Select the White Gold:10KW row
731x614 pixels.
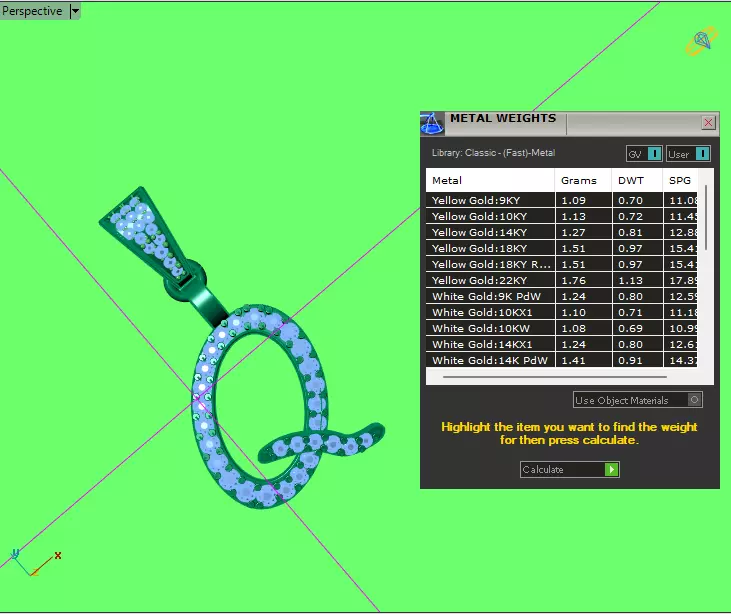click(x=561, y=328)
